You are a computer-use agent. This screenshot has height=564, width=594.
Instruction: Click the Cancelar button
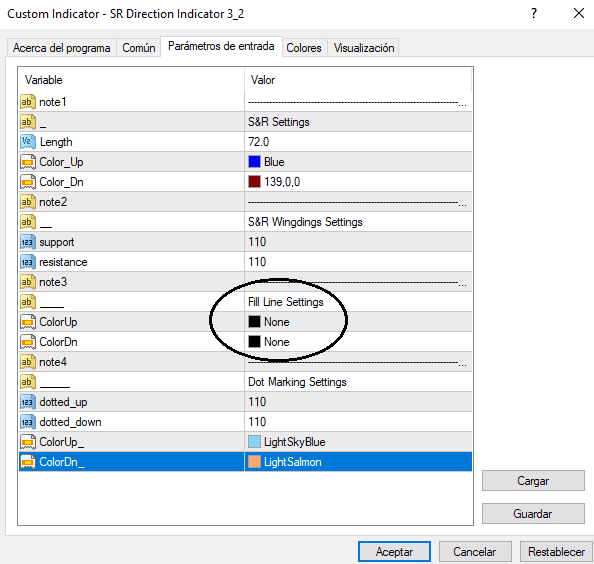pyautogui.click(x=475, y=552)
